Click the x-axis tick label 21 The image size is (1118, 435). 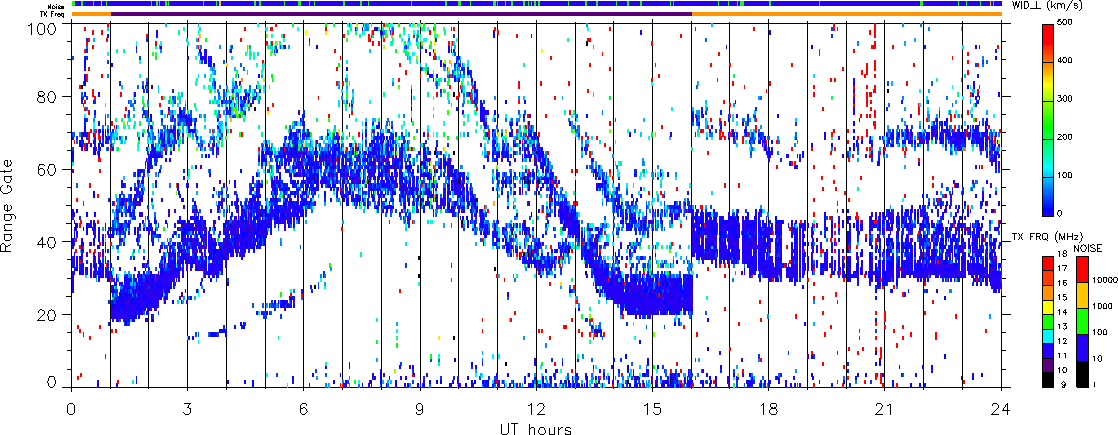pyautogui.click(x=885, y=411)
